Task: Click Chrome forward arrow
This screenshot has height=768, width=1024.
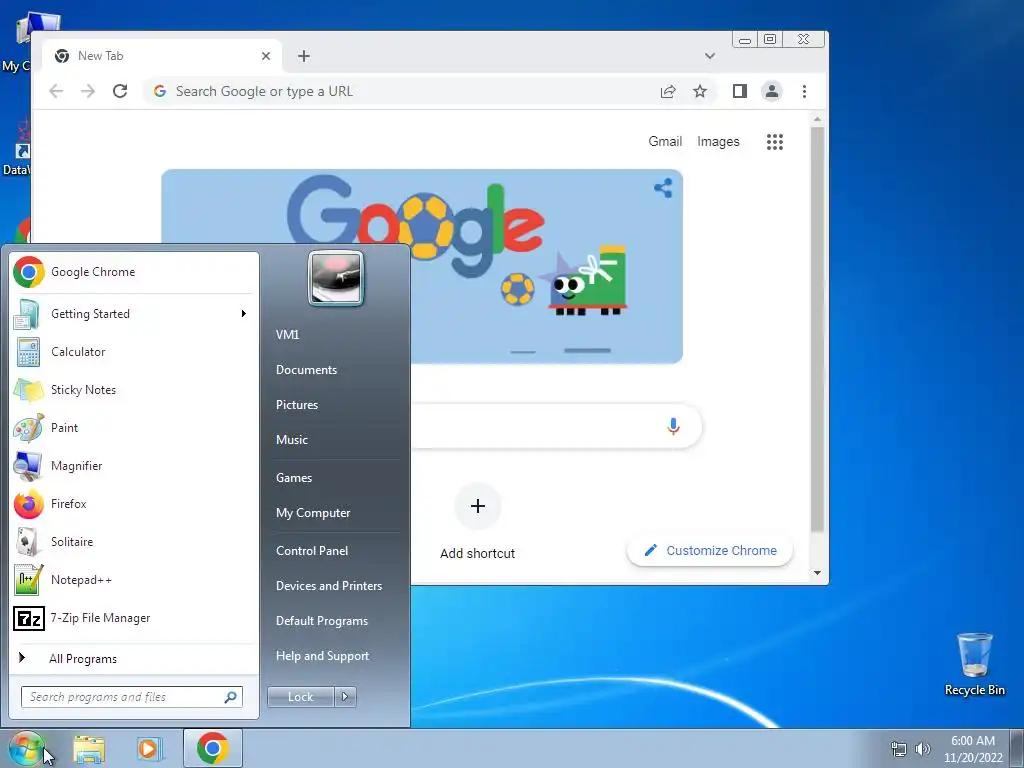Action: 88,91
